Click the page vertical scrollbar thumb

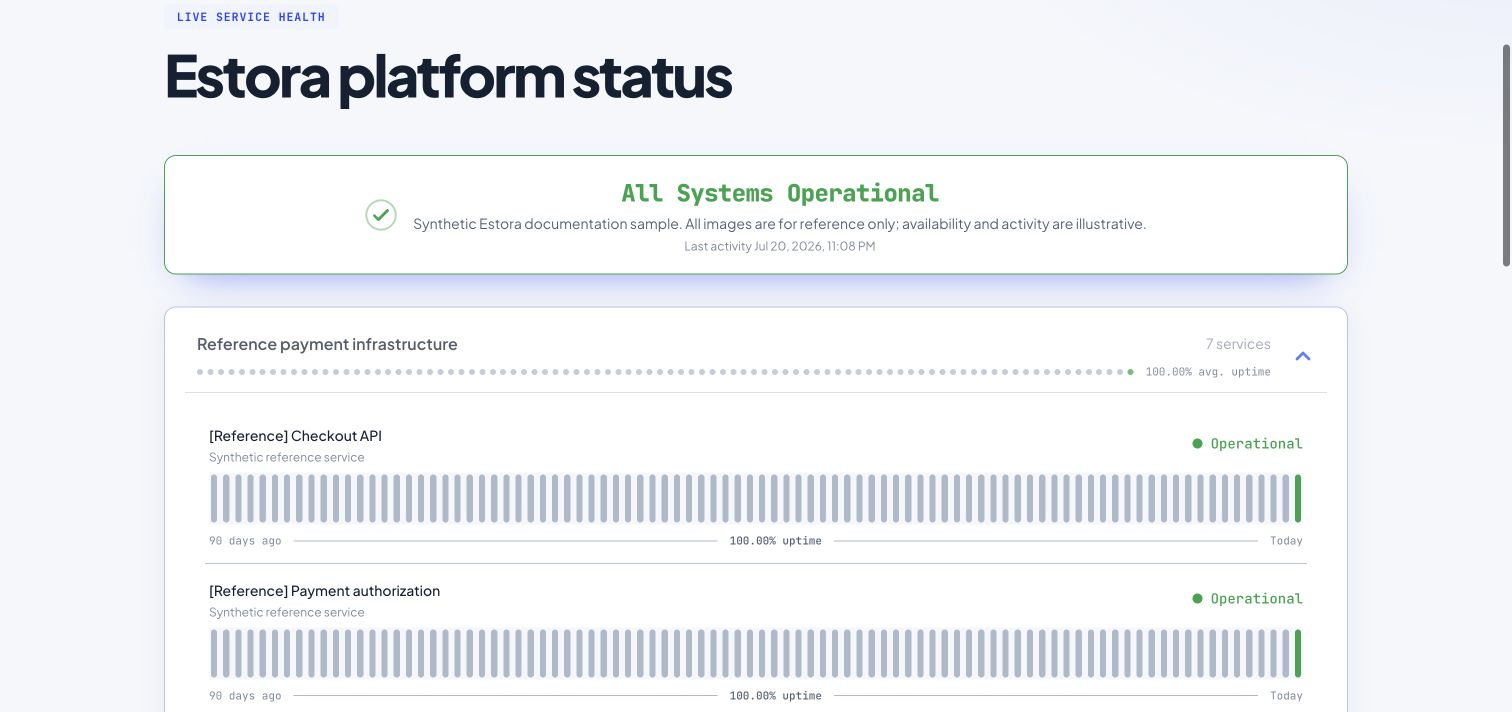1506,155
